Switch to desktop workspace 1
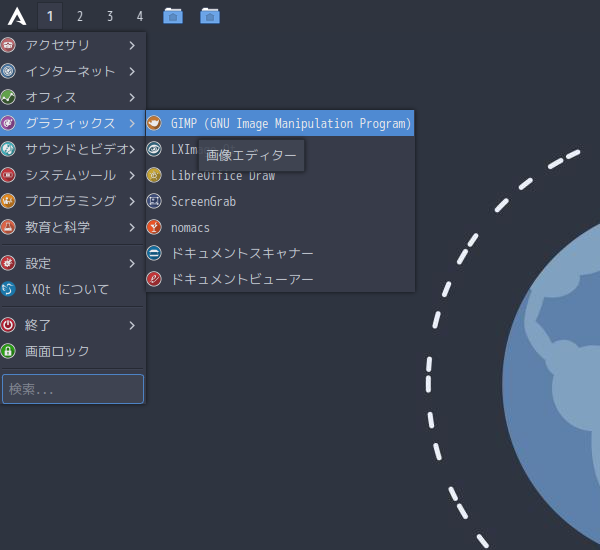 50,16
